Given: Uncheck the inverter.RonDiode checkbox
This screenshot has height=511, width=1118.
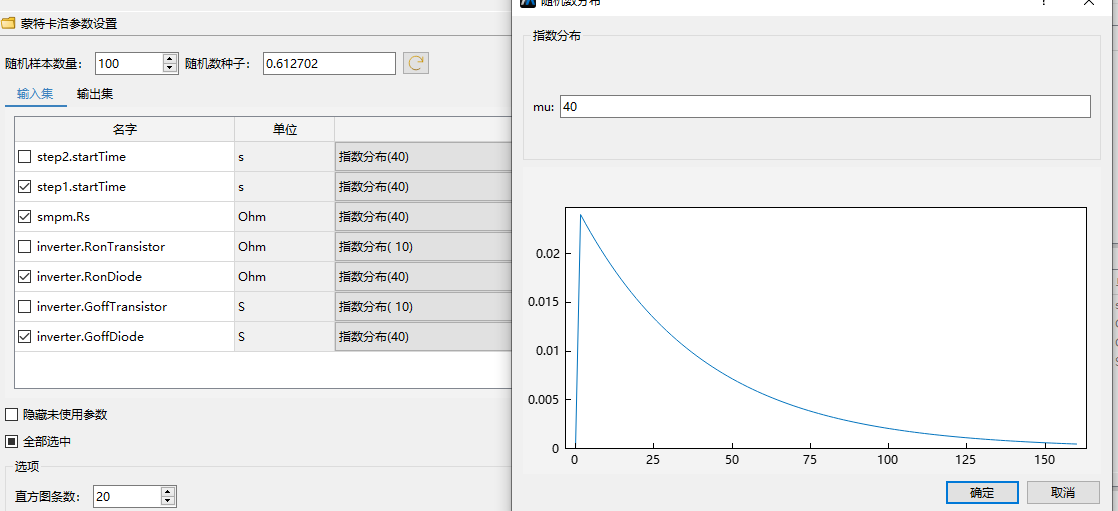Looking at the screenshot, I should point(24,277).
